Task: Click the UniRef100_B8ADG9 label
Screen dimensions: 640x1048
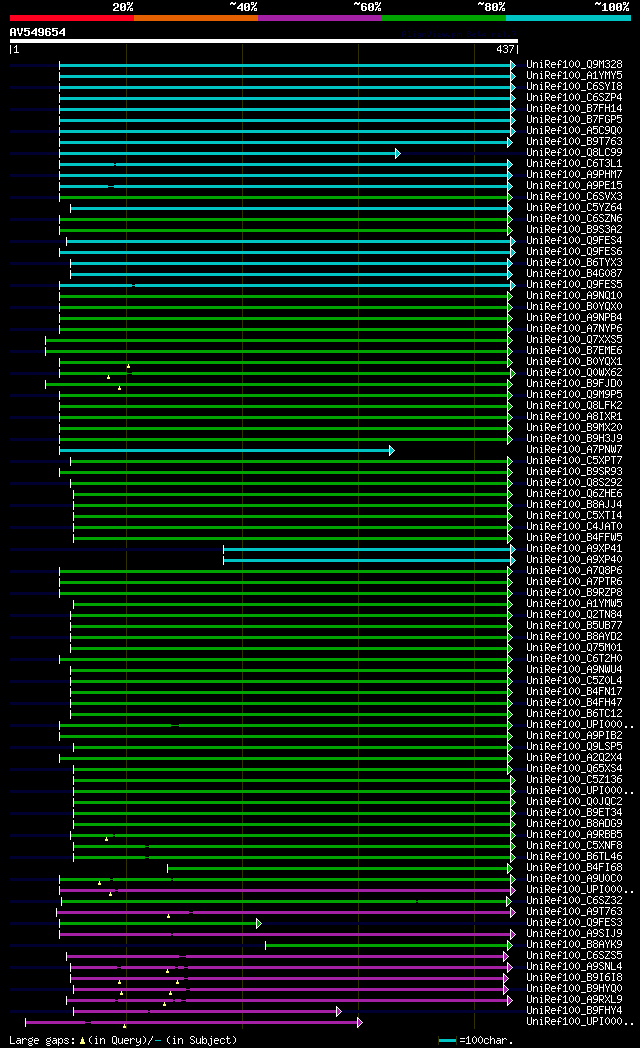Action: 574,824
